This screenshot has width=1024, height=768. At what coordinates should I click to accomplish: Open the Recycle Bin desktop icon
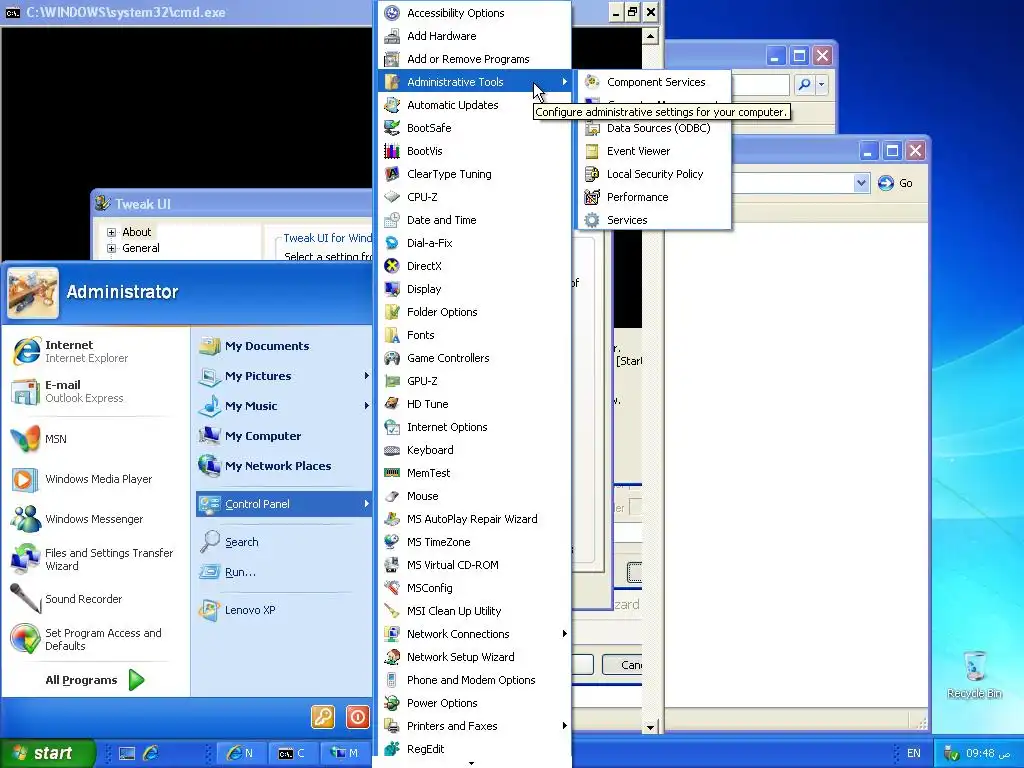pos(974,675)
